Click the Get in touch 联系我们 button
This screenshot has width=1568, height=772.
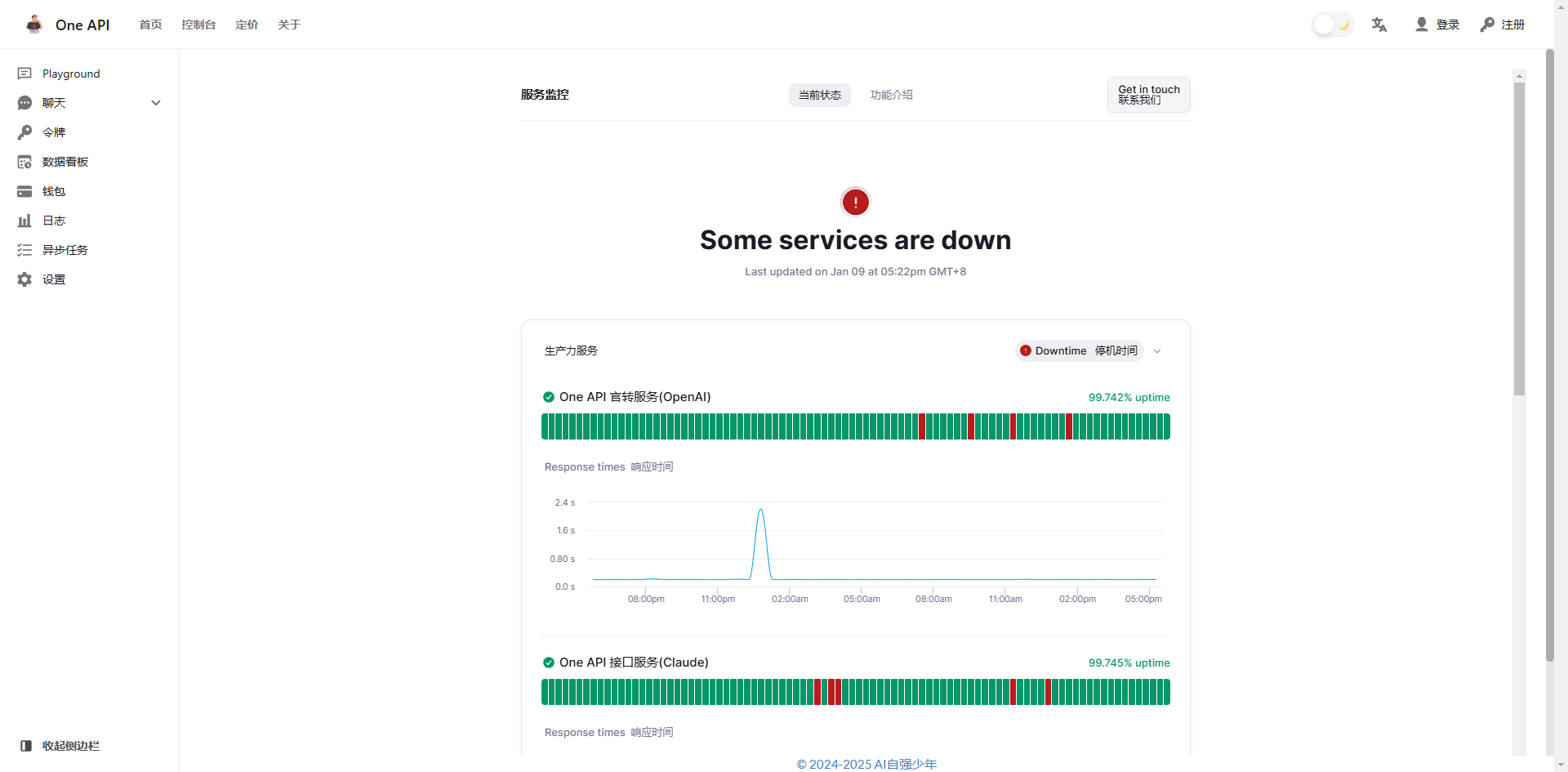coord(1149,95)
